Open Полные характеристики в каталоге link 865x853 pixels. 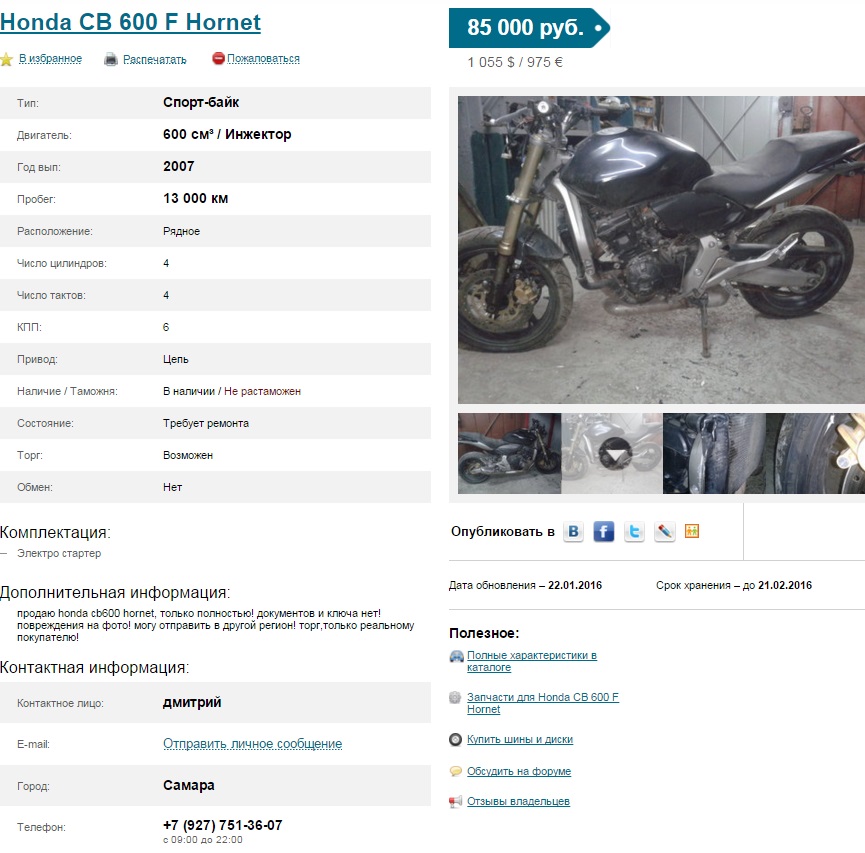tap(532, 661)
